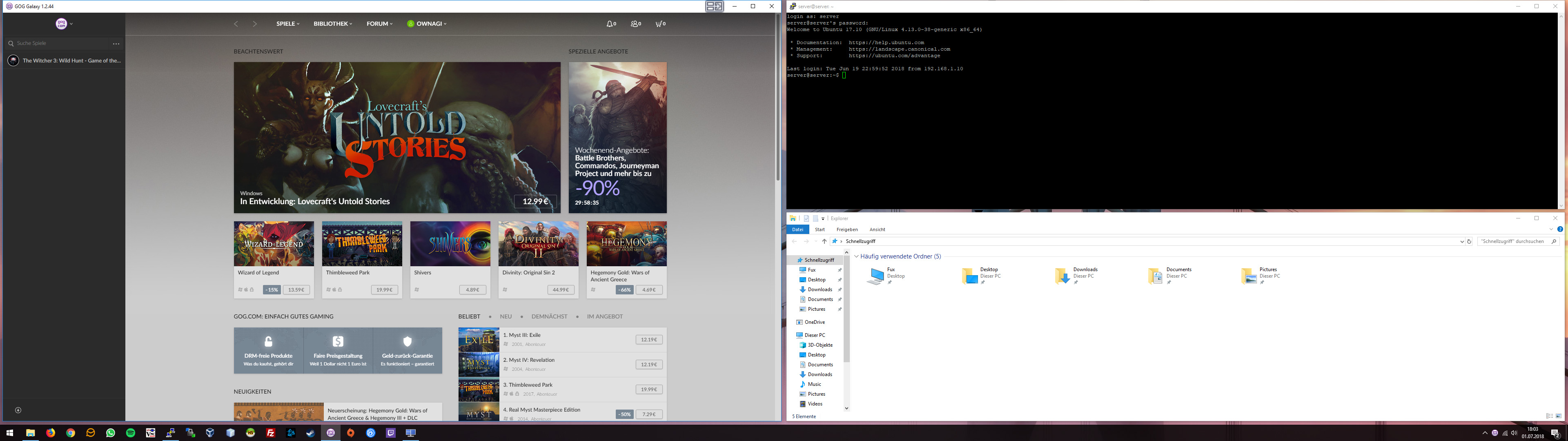
Task: Go back with GOG Galaxy's left arrow
Action: (x=236, y=24)
